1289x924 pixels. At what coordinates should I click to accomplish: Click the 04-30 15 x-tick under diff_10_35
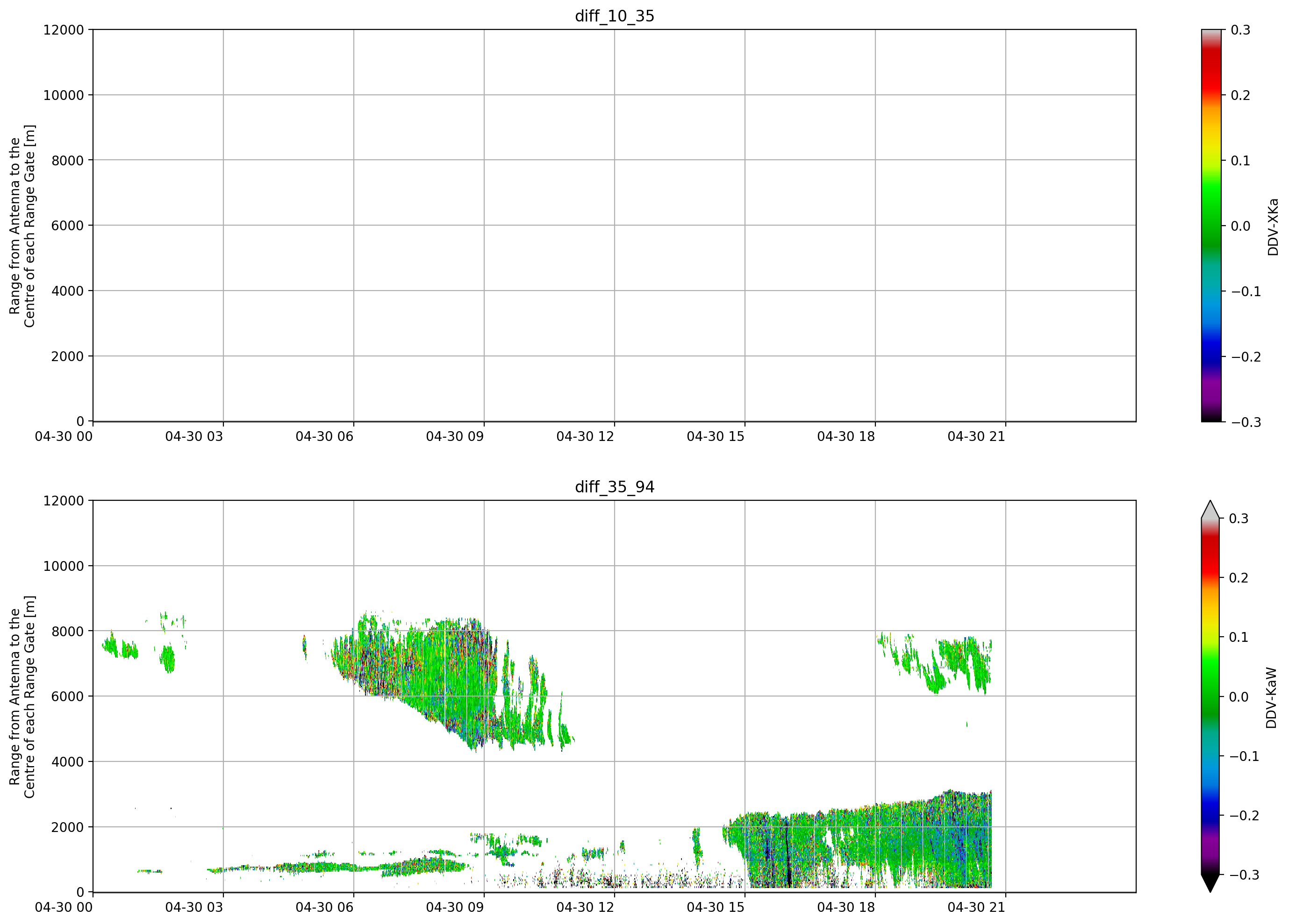click(x=716, y=436)
